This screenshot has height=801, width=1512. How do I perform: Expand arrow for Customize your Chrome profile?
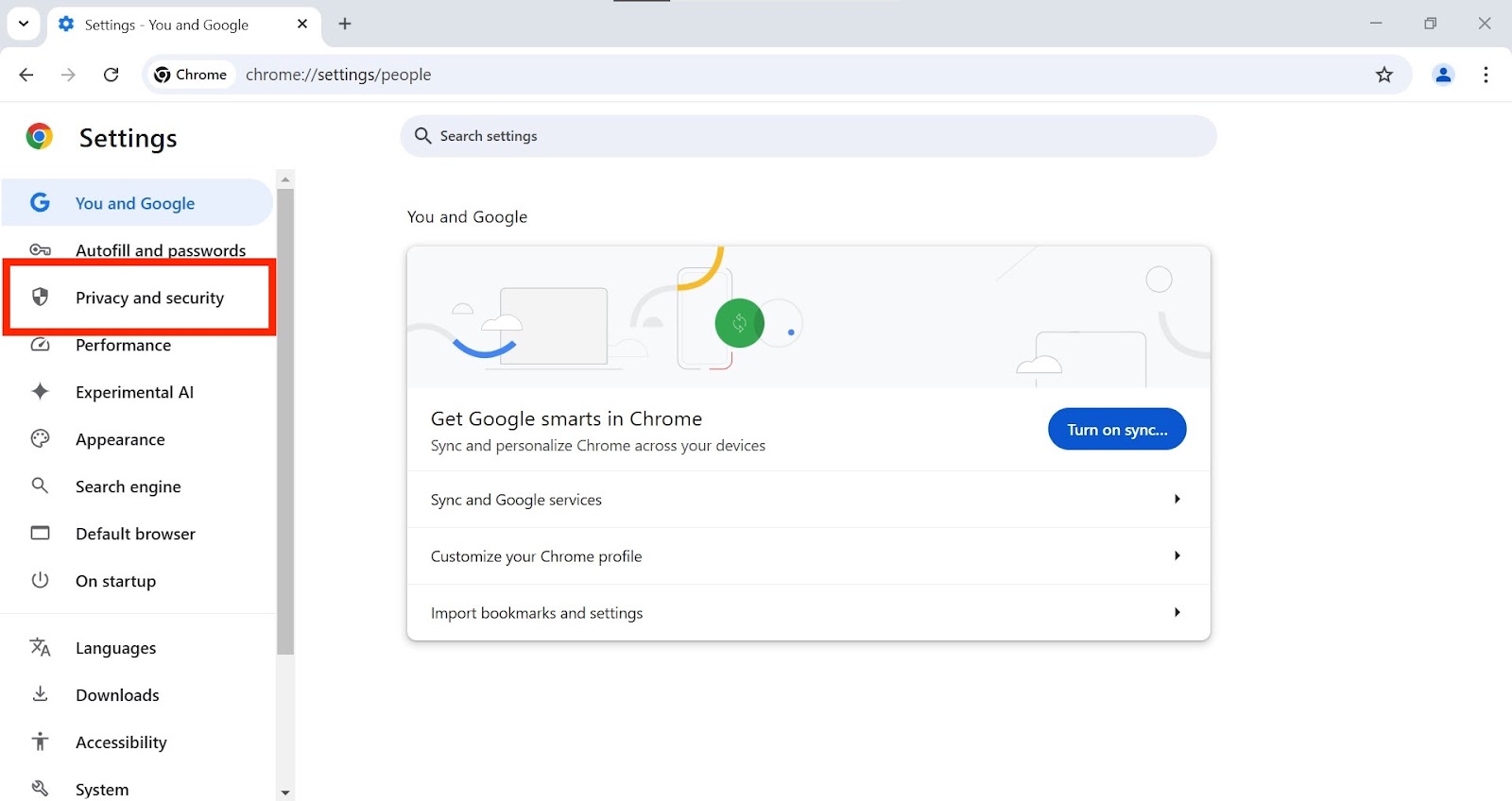coord(1177,555)
